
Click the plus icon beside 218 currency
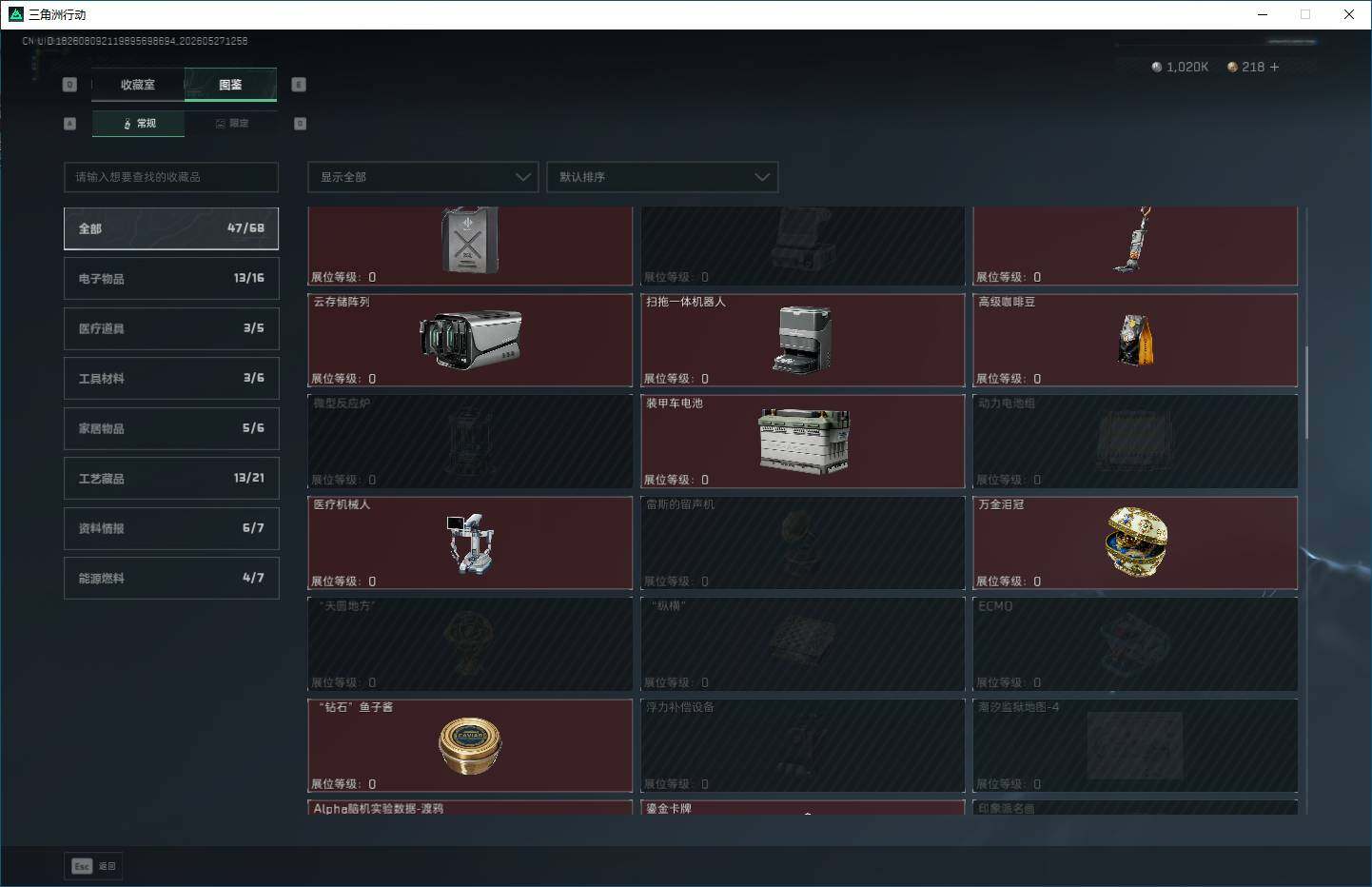[1274, 67]
